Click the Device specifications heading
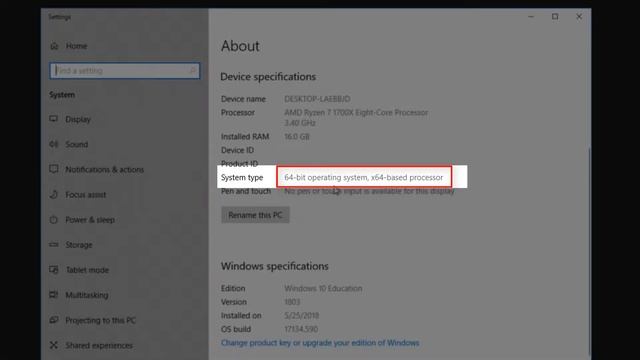 click(x=268, y=77)
